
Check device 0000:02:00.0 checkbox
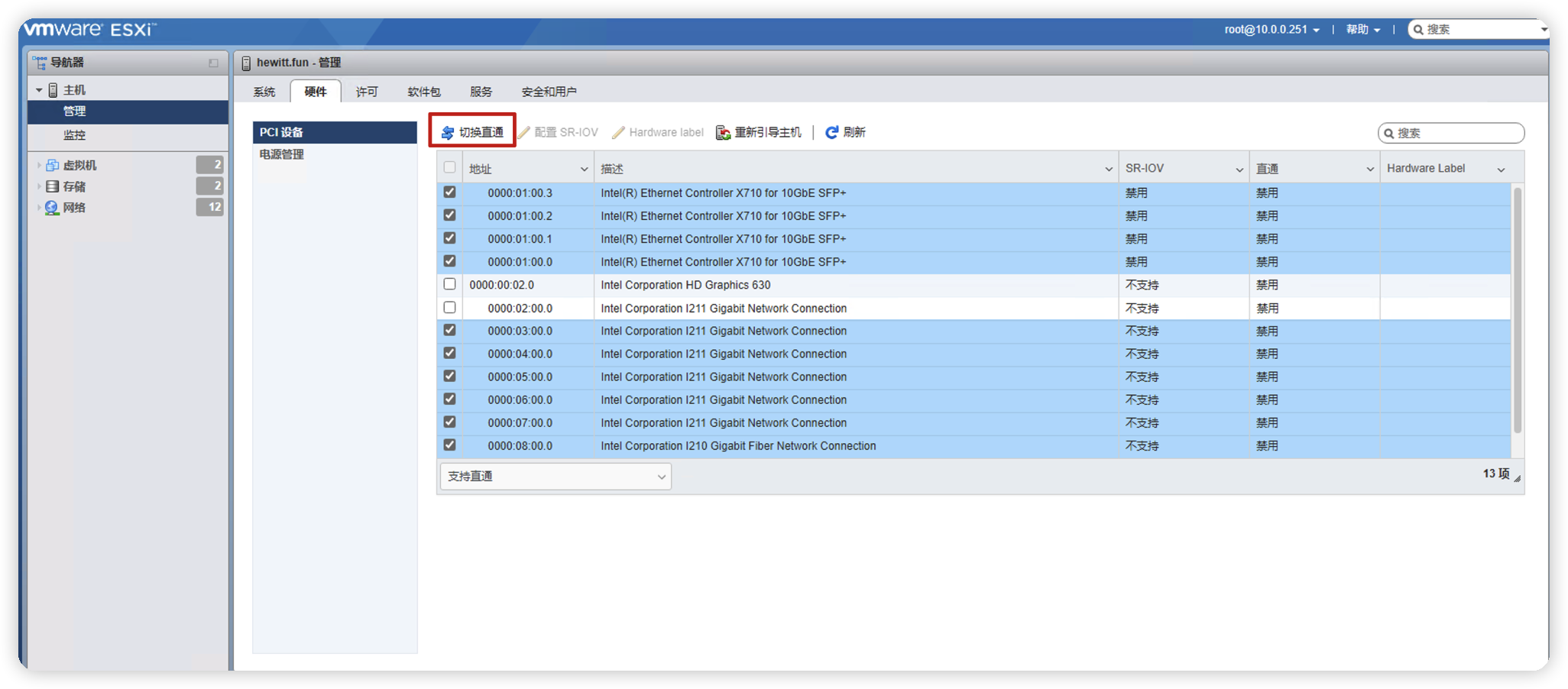tap(449, 307)
